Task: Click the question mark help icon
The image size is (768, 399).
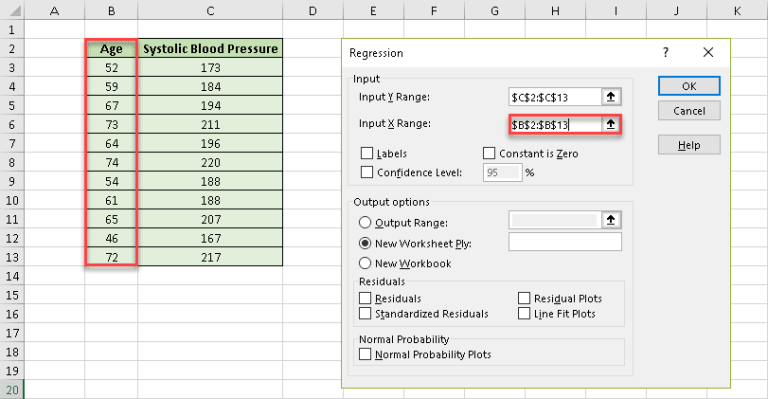Action: pos(665,52)
